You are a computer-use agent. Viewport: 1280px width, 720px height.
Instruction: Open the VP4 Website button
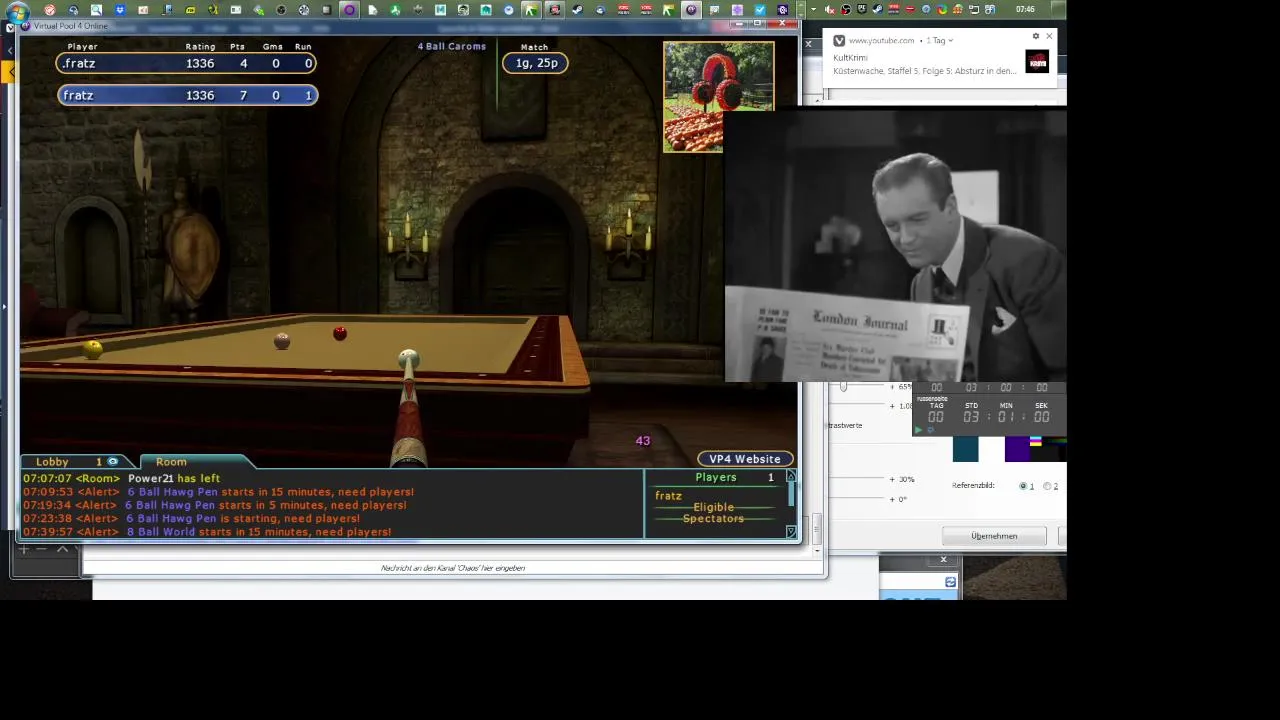pyautogui.click(x=745, y=459)
